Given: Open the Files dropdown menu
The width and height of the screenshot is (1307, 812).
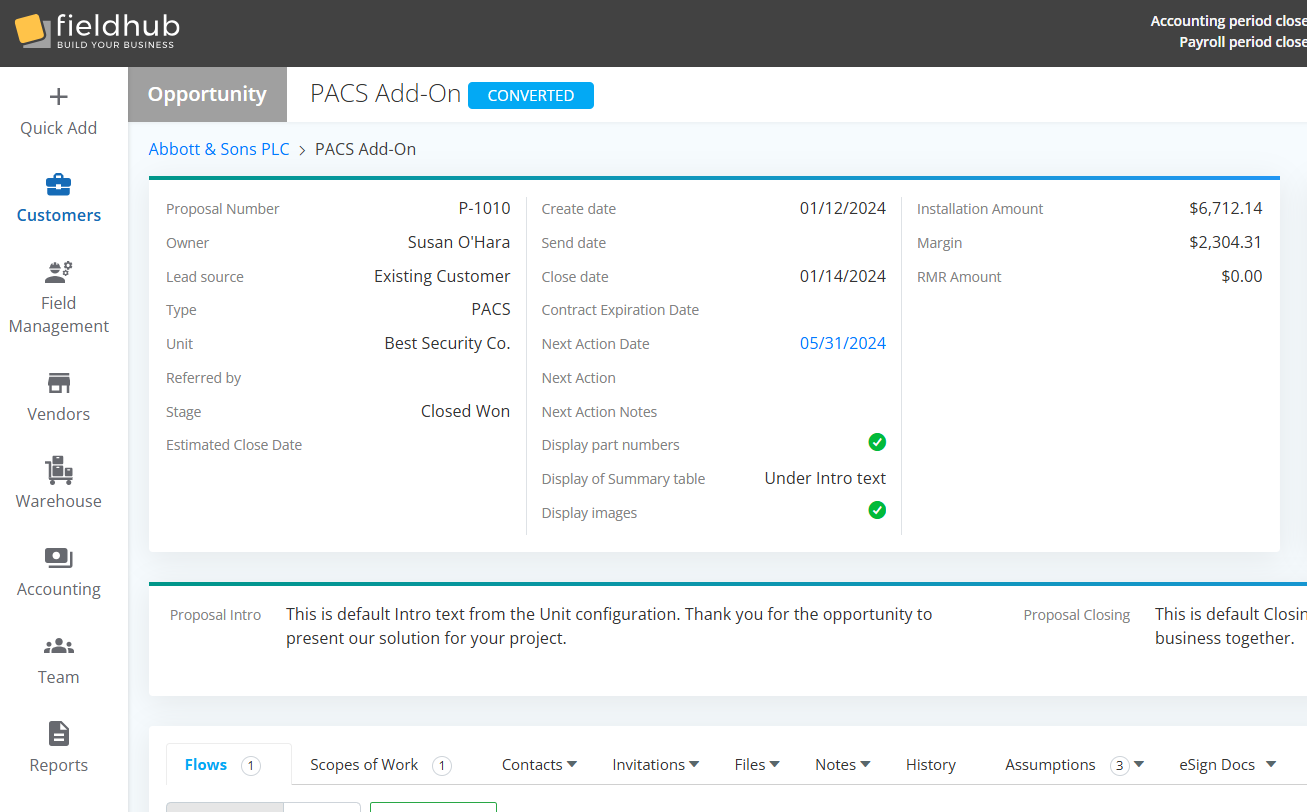Looking at the screenshot, I should (756, 765).
